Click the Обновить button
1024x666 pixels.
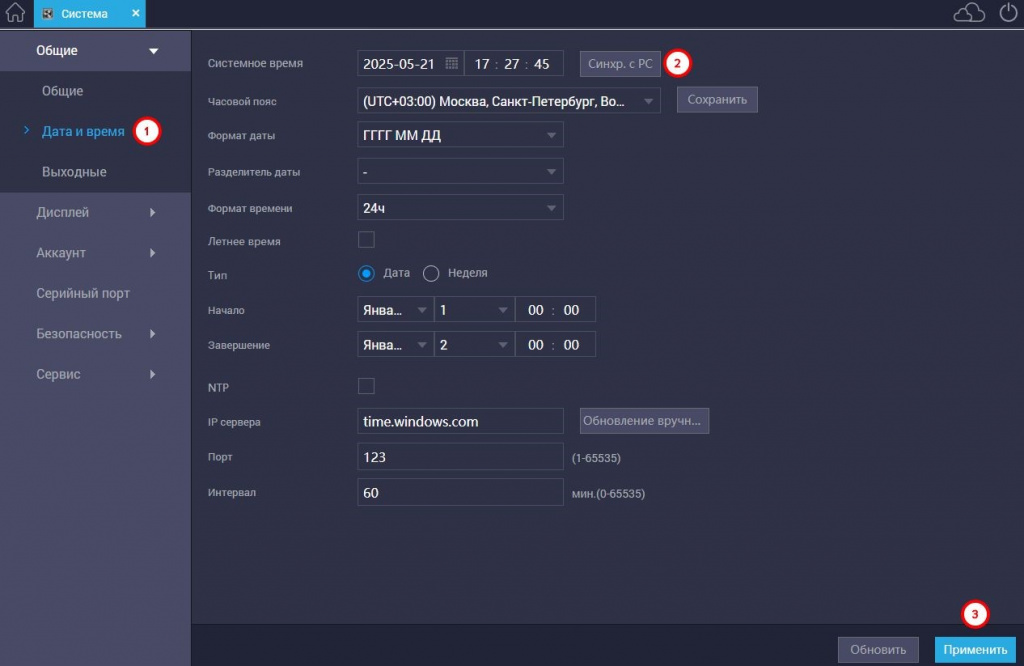878,649
